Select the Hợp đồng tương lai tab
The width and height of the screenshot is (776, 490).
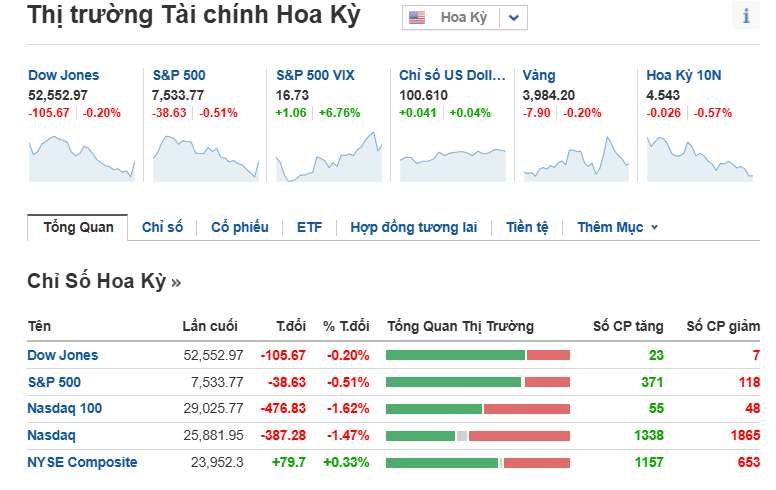(414, 227)
